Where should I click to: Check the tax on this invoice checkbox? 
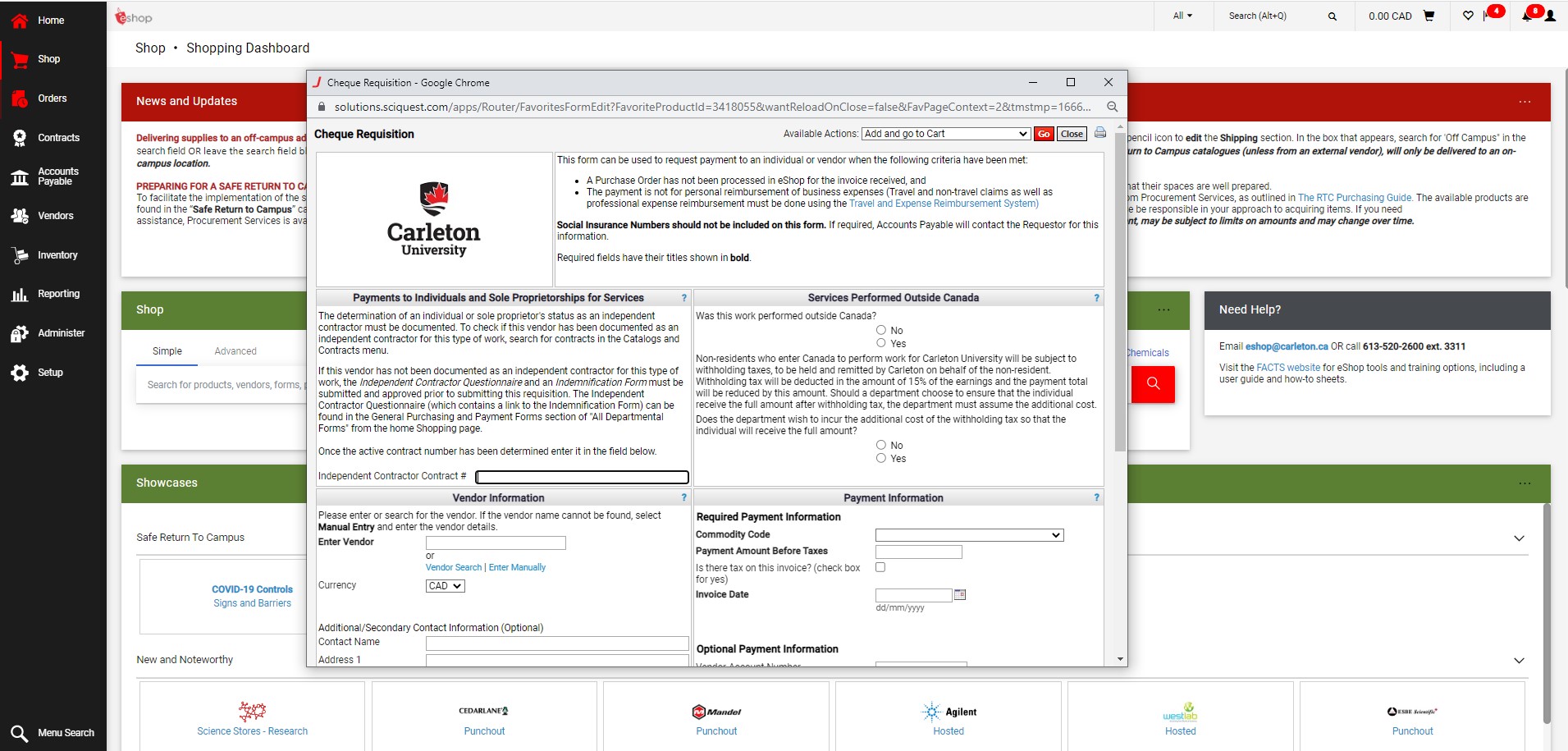pos(880,567)
